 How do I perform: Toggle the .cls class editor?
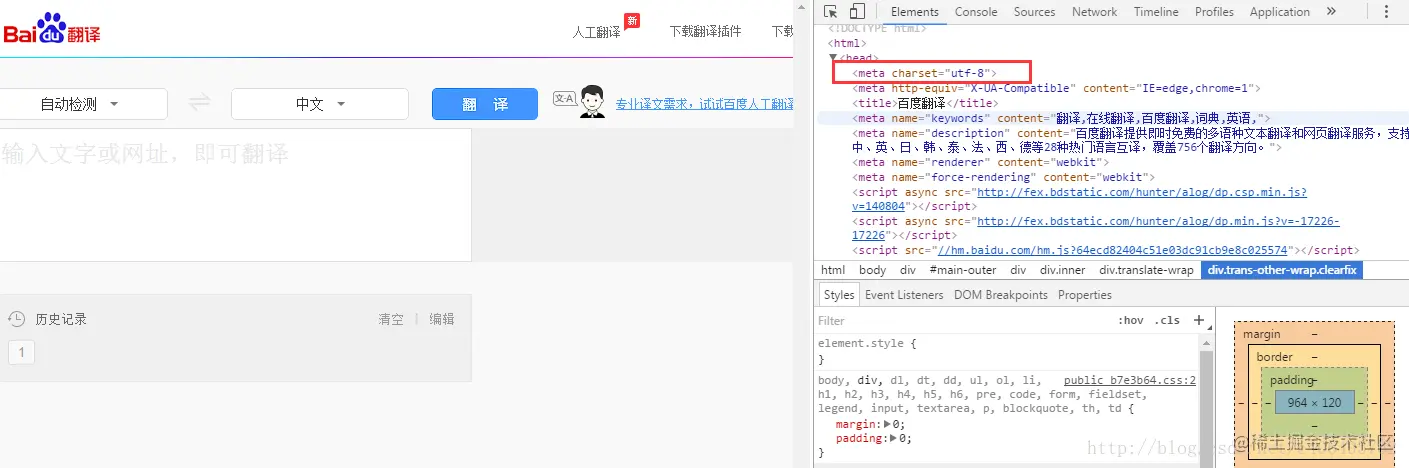1167,320
